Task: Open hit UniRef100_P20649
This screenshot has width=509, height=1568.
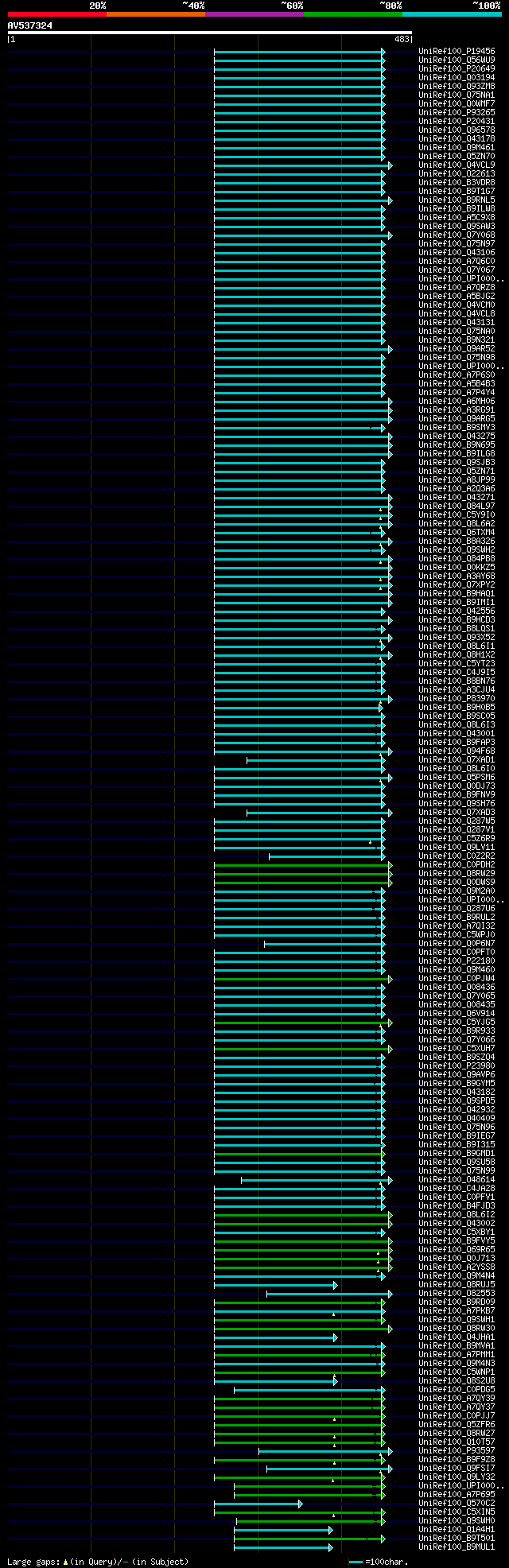Action: pyautogui.click(x=457, y=69)
